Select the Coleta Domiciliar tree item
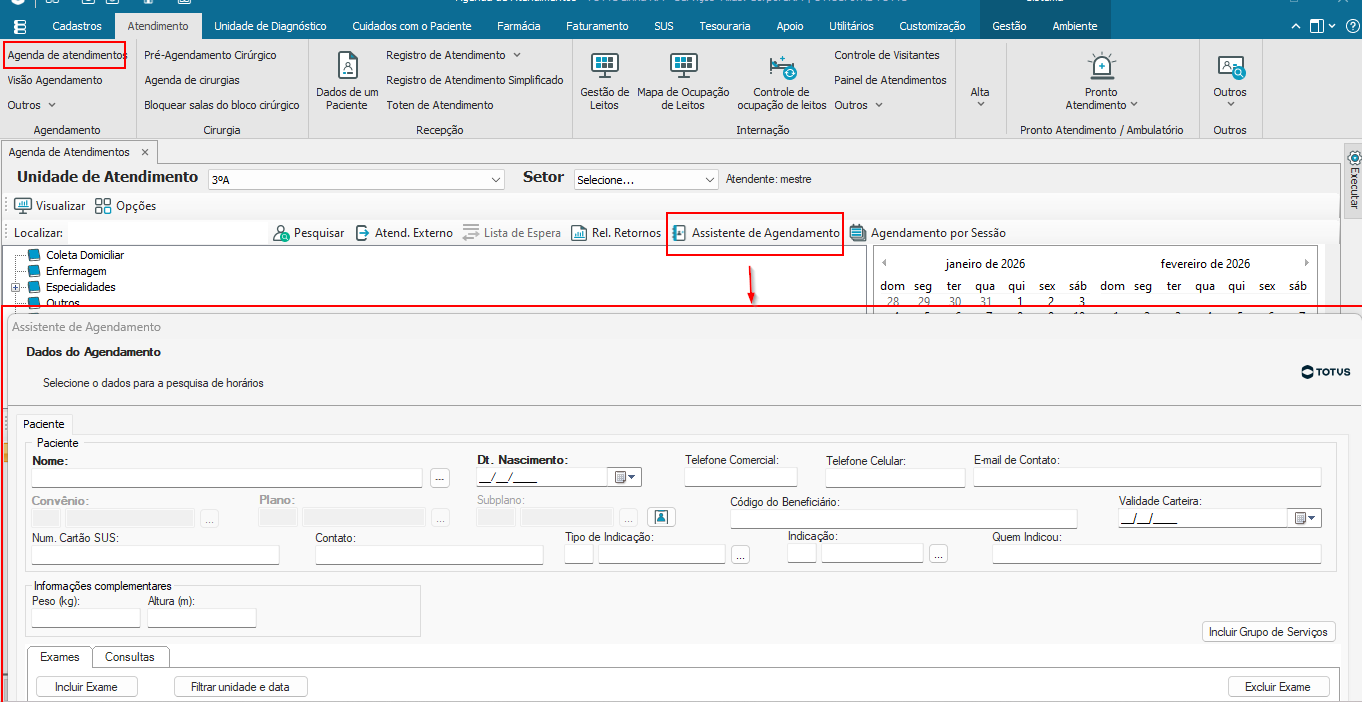Image resolution: width=1362 pixels, height=702 pixels. [85, 255]
